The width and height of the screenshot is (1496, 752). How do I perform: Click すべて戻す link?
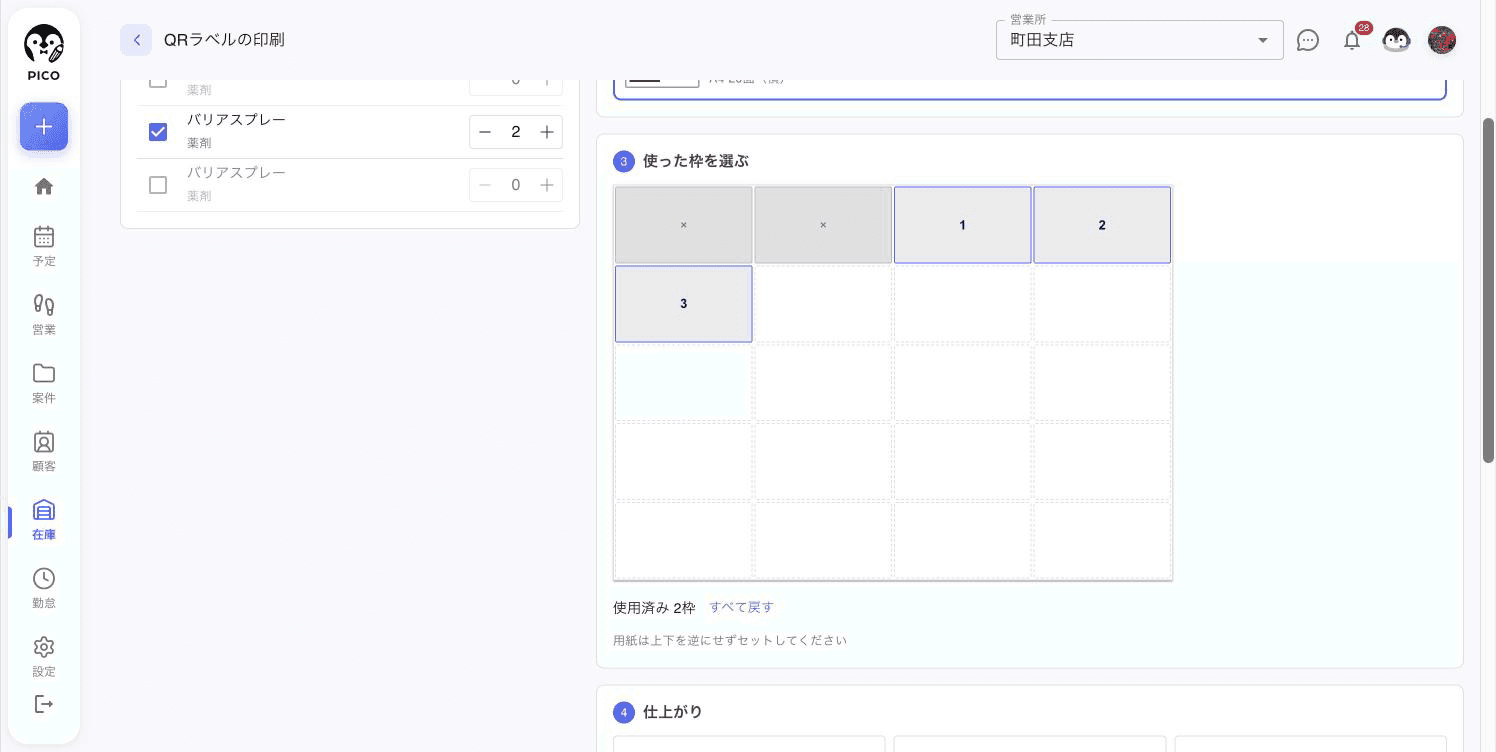coord(741,607)
